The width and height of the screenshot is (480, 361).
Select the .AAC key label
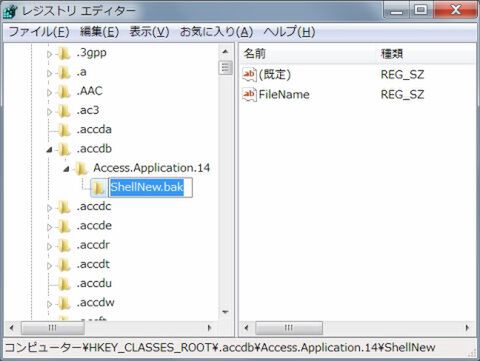(x=89, y=91)
